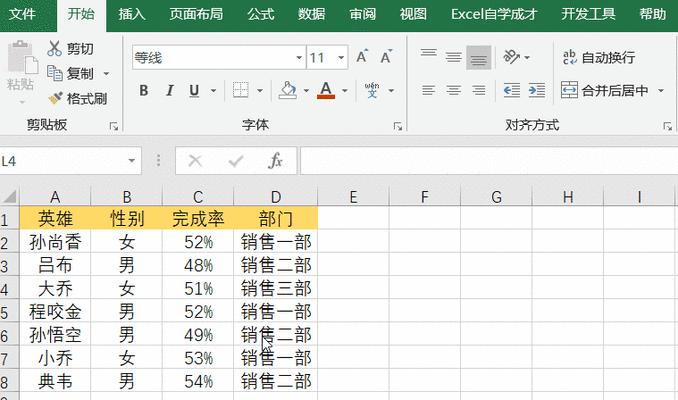Open the Name Box dropdown arrow
678x400 pixels.
click(x=131, y=161)
